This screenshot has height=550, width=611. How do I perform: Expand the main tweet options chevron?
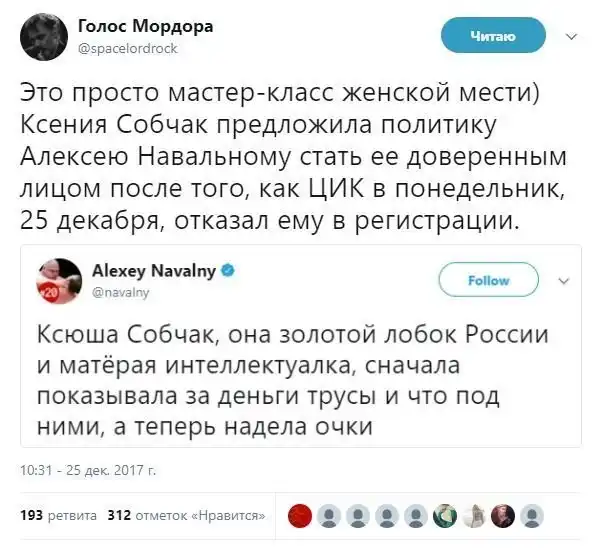pos(571,37)
